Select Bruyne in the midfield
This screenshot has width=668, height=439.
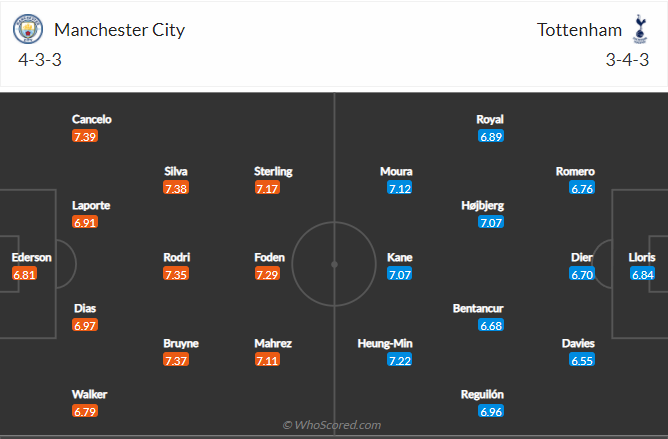(181, 343)
